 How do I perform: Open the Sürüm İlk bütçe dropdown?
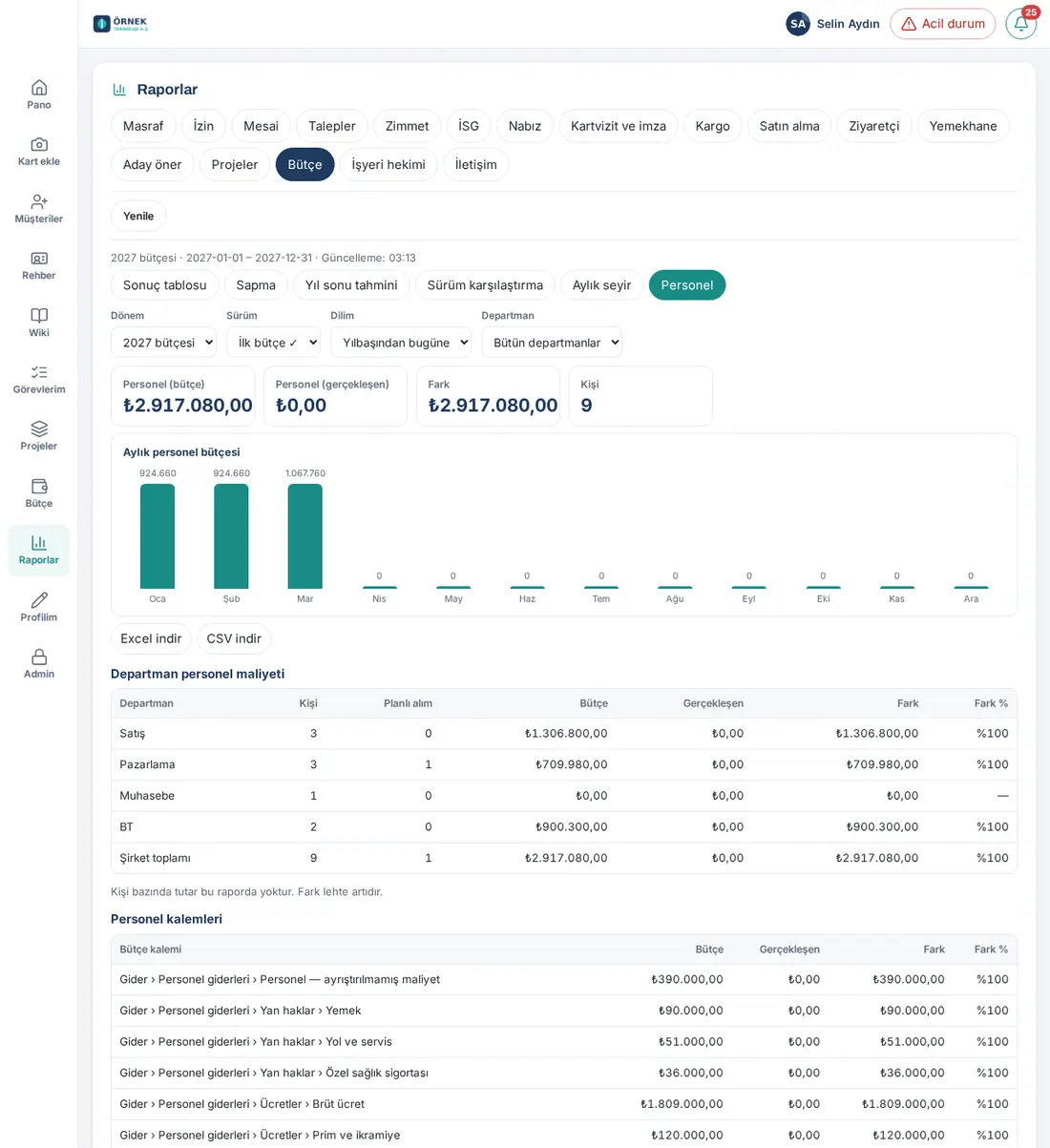tap(273, 343)
